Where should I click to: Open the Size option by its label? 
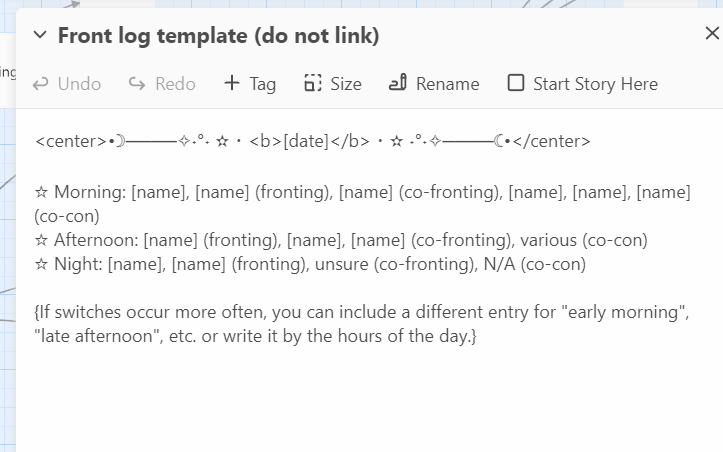346,84
